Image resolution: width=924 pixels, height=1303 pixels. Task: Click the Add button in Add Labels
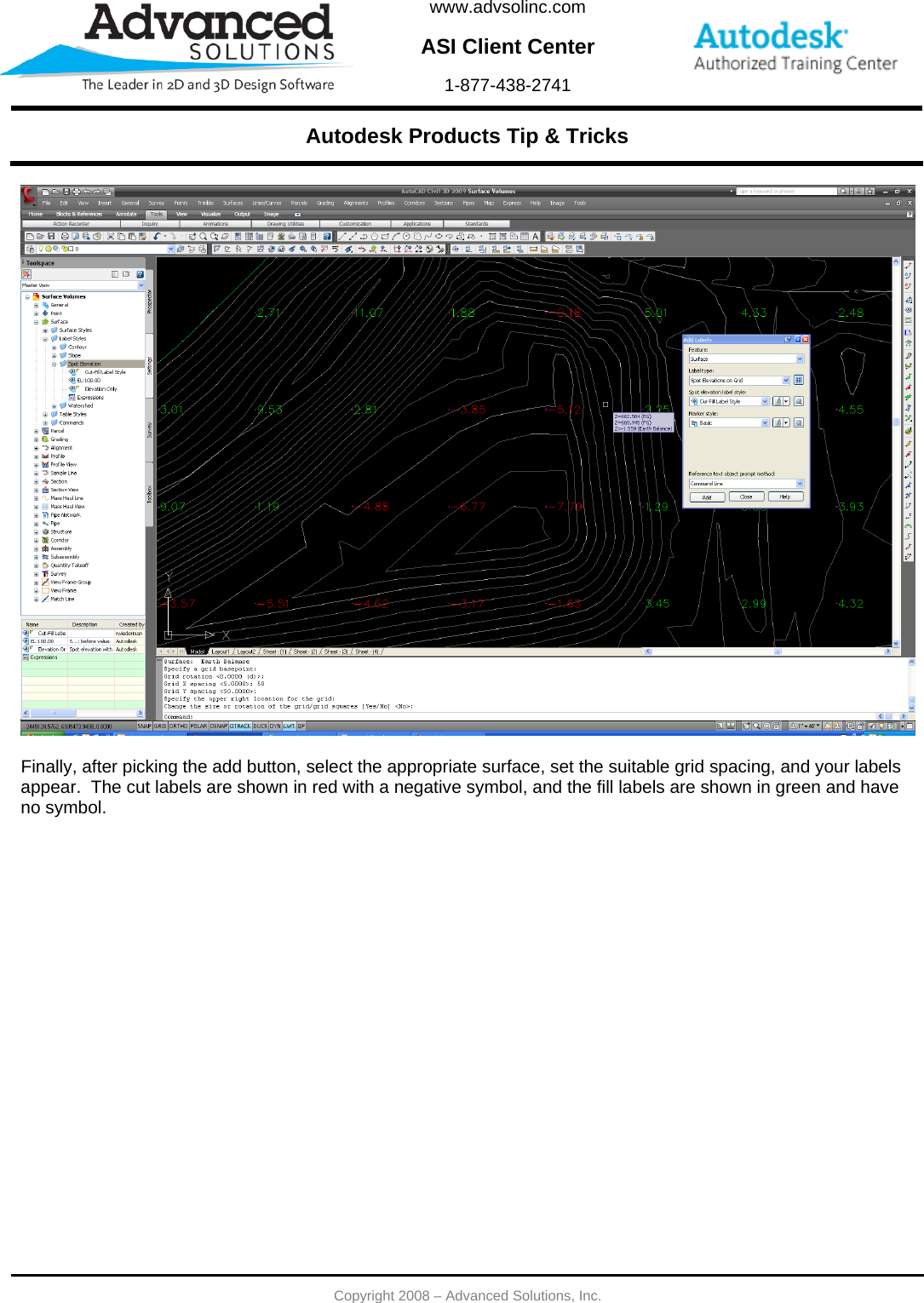(708, 497)
